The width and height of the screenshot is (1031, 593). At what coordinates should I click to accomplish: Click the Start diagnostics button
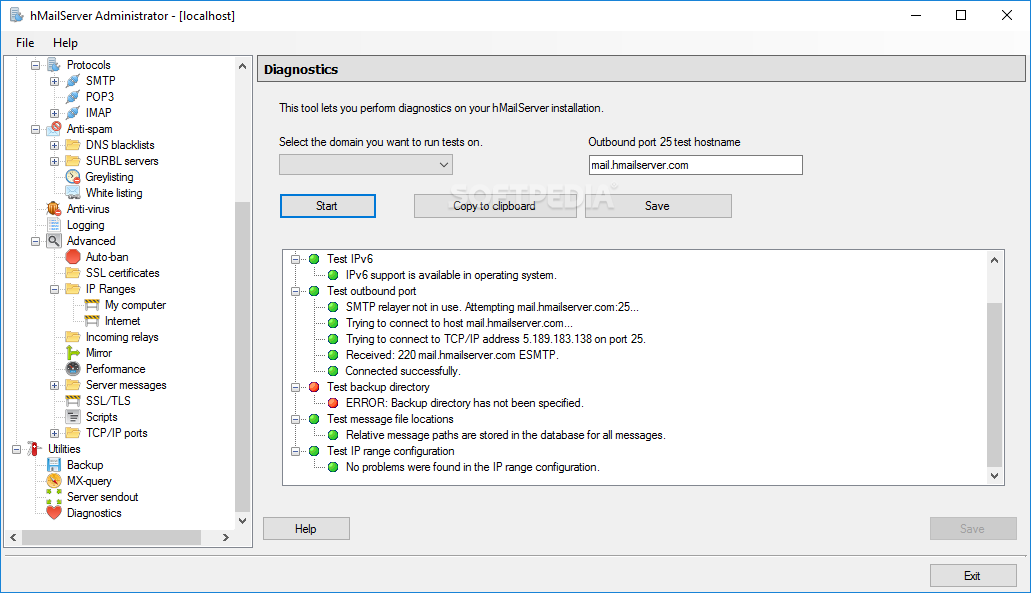click(x=327, y=206)
